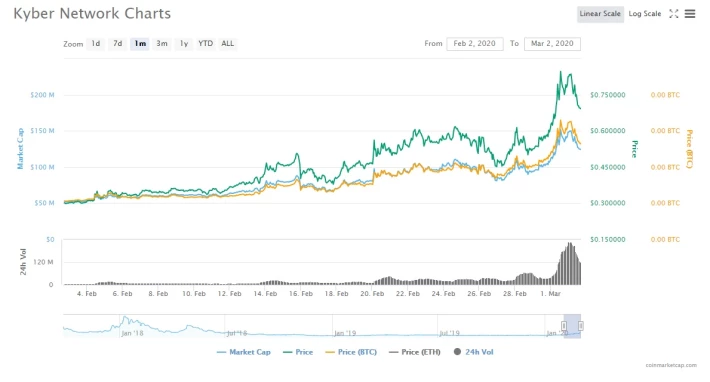This screenshot has width=710, height=382.
Task: Grab the right navigator range handle
Action: click(580, 326)
